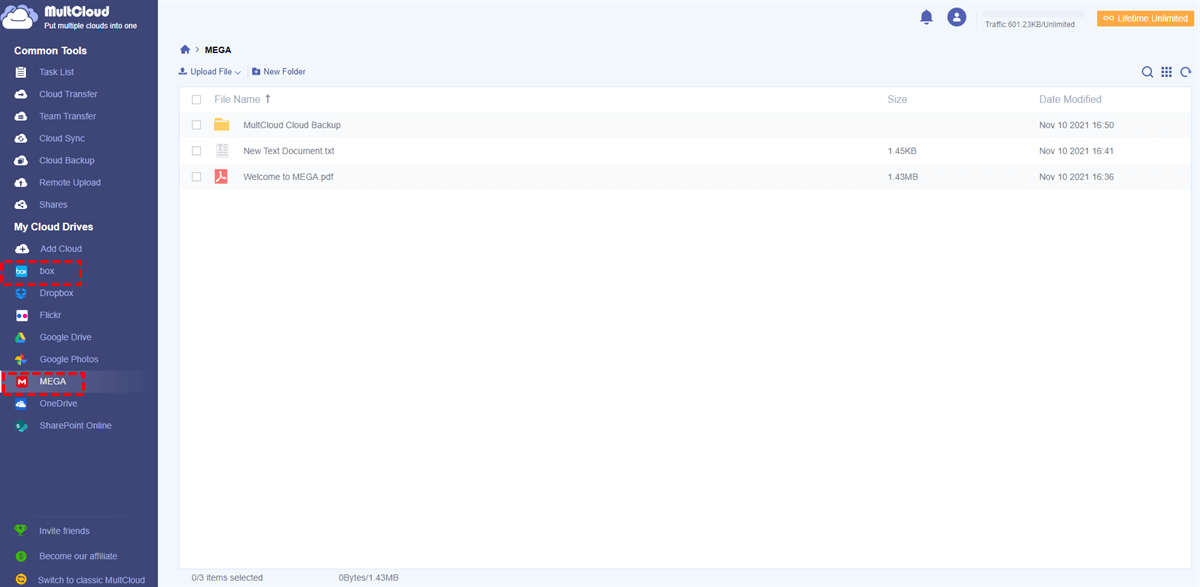
Task: Click the PDF file icon for Welcome to MEGA
Action: point(222,176)
